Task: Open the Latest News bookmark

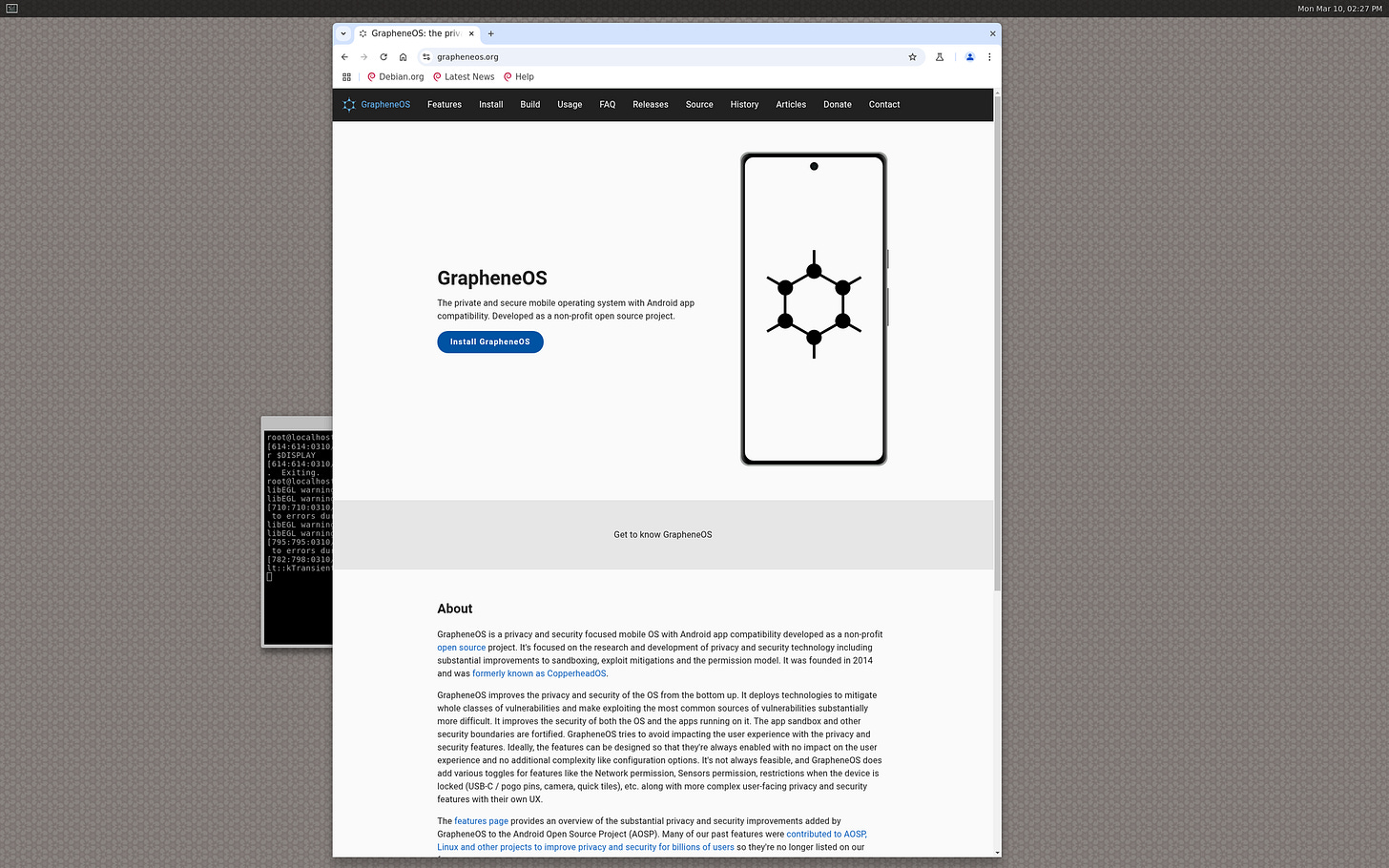Action: coord(464,77)
